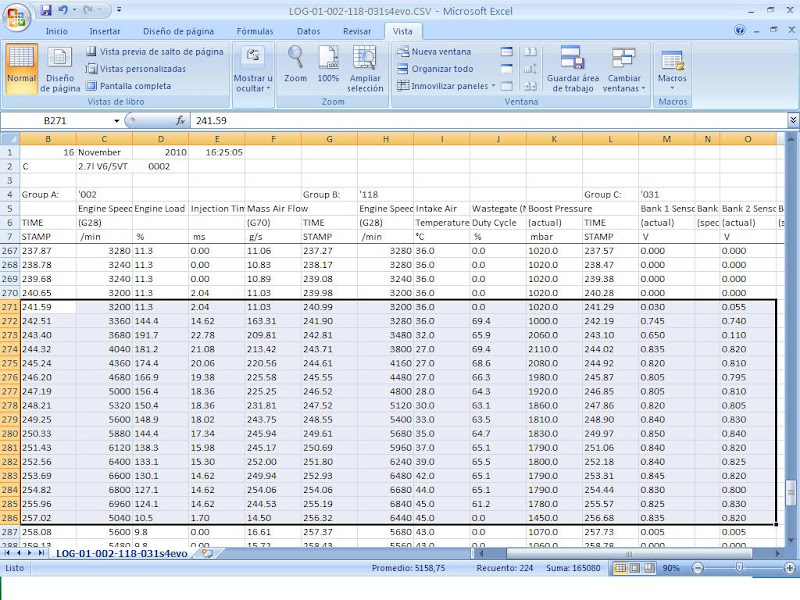Select Normal view button in status bar
Viewport: 800px width, 600px height.
click(x=620, y=568)
